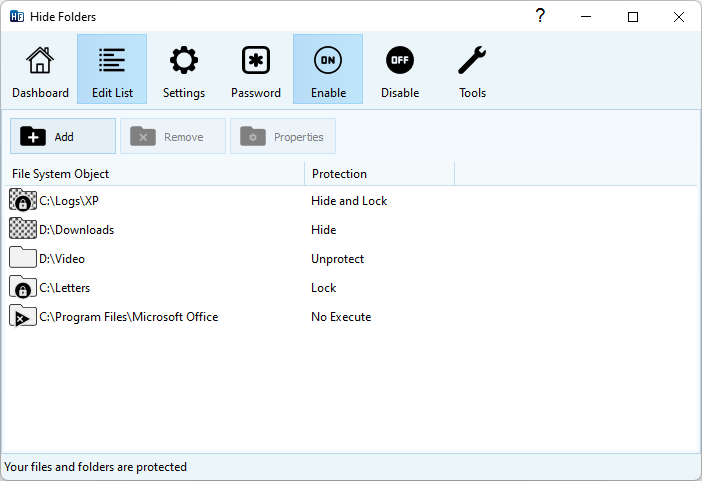This screenshot has height=481, width=702.
Task: Click the Add folder button
Action: click(x=63, y=136)
